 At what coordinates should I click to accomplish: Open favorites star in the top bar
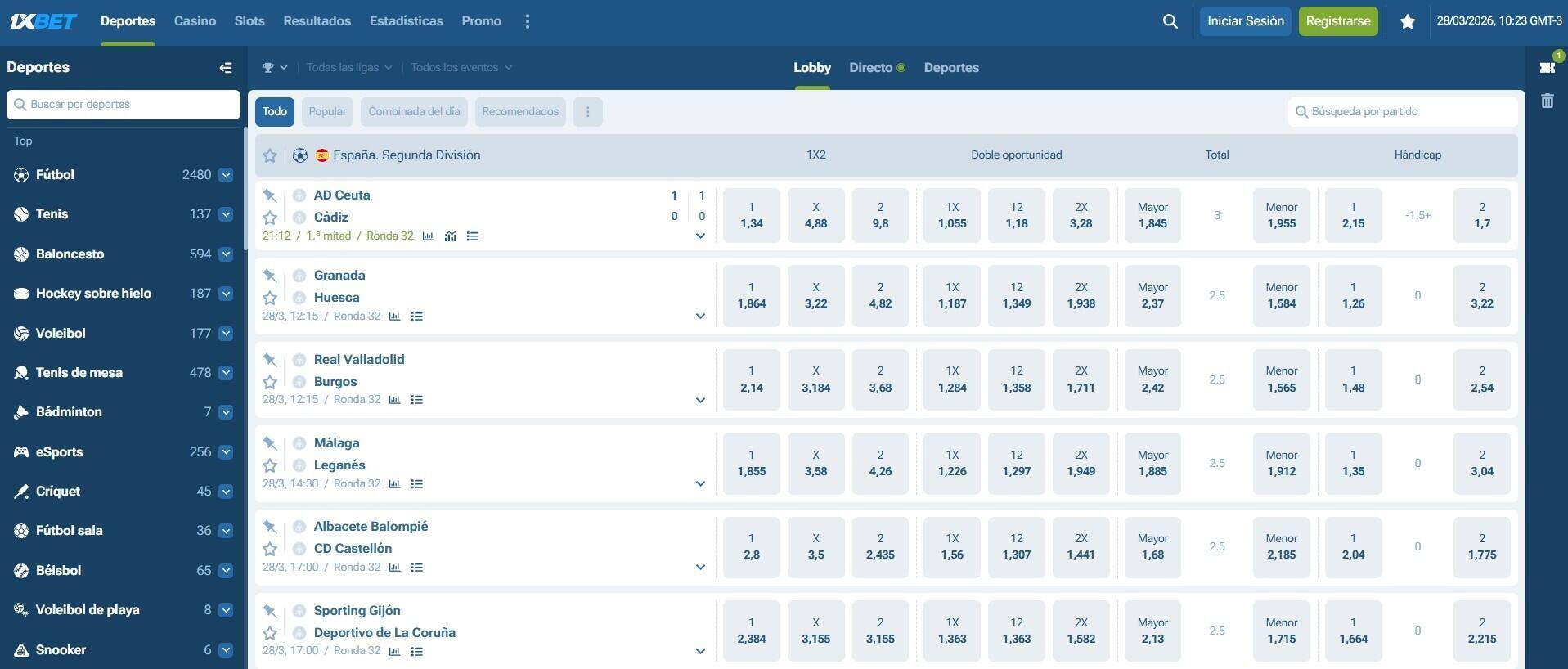(x=1407, y=21)
